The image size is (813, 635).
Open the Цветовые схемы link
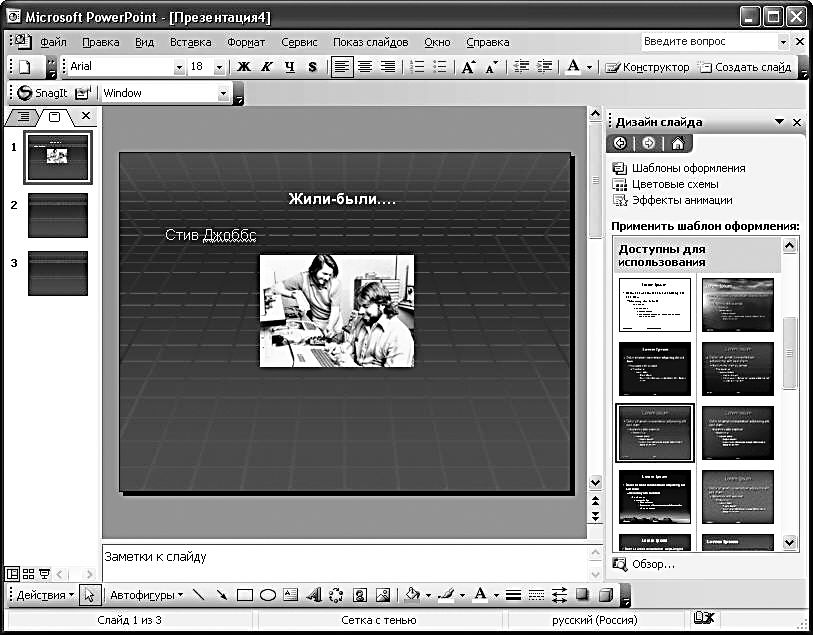click(x=674, y=184)
